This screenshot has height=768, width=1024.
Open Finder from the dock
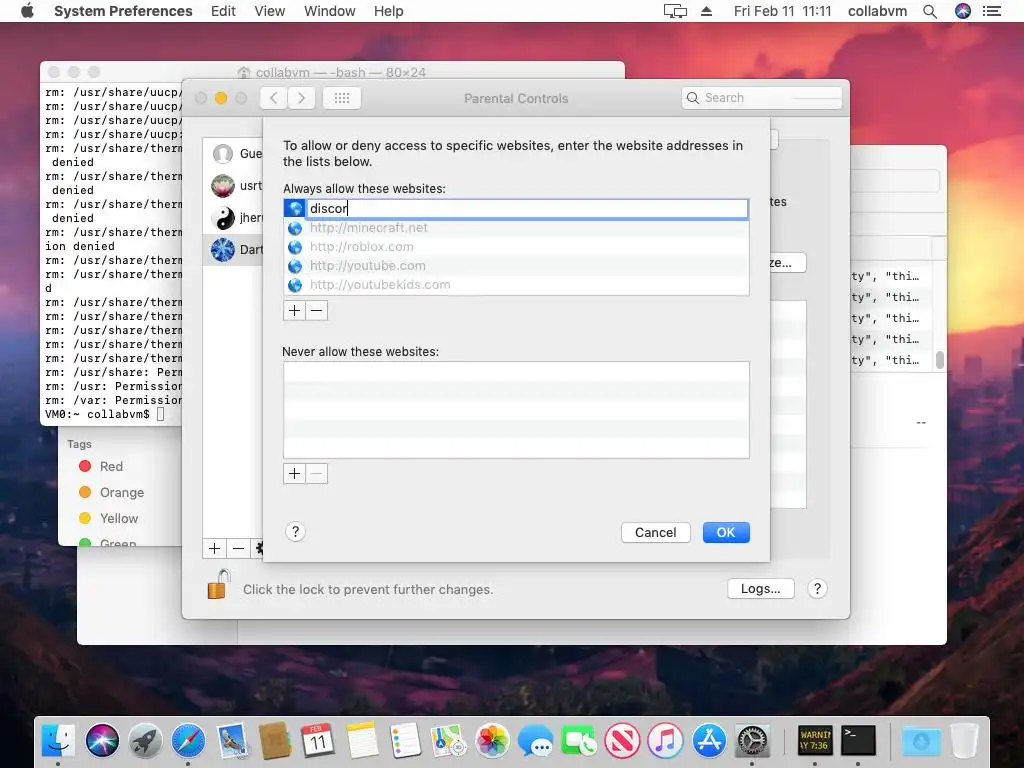(x=57, y=741)
